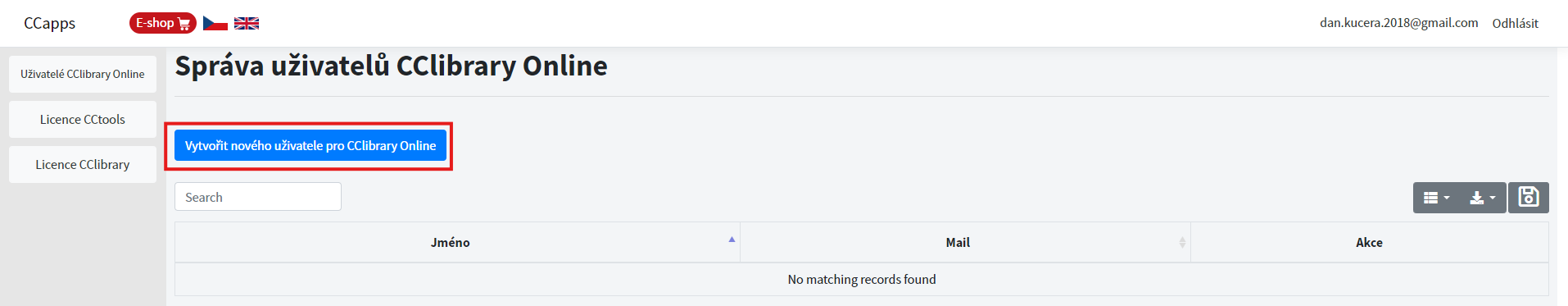1568x306 pixels.
Task: Switch language using the Czech flag
Action: pyautogui.click(x=215, y=23)
